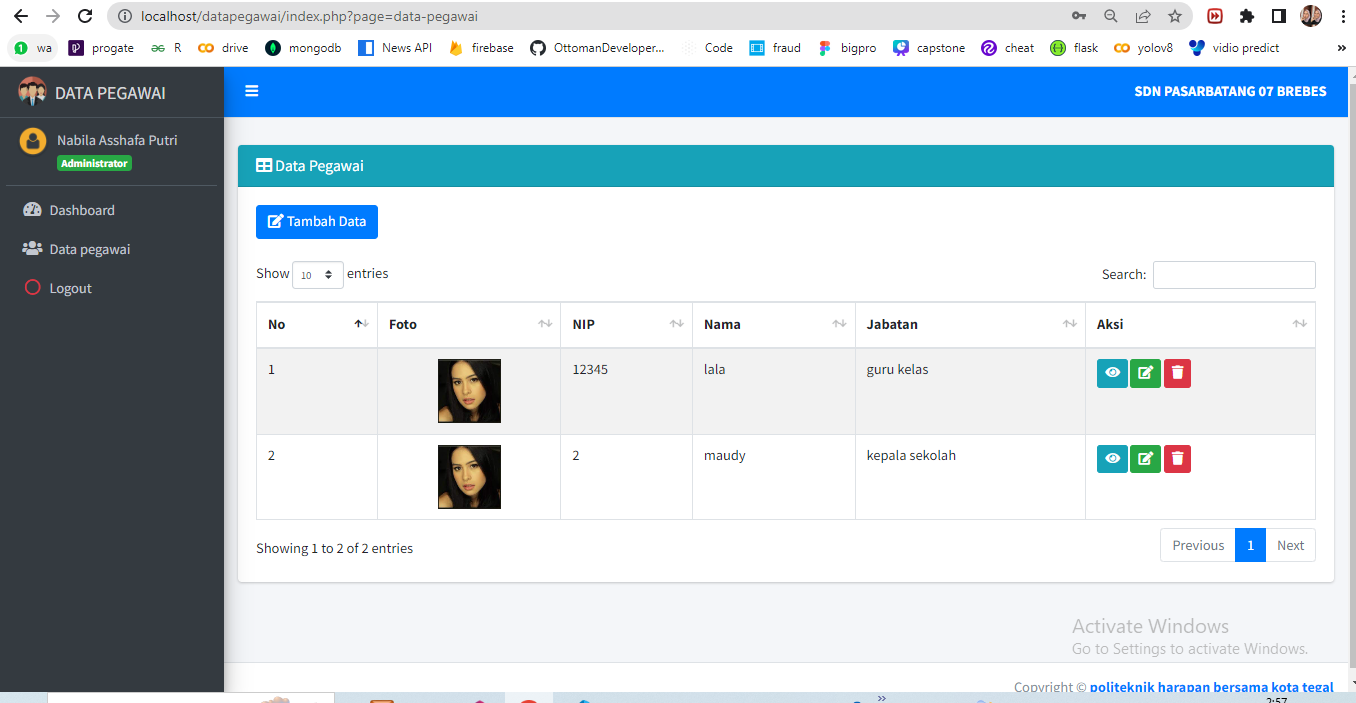
Task: Open edit form for lala using green icon
Action: point(1145,372)
